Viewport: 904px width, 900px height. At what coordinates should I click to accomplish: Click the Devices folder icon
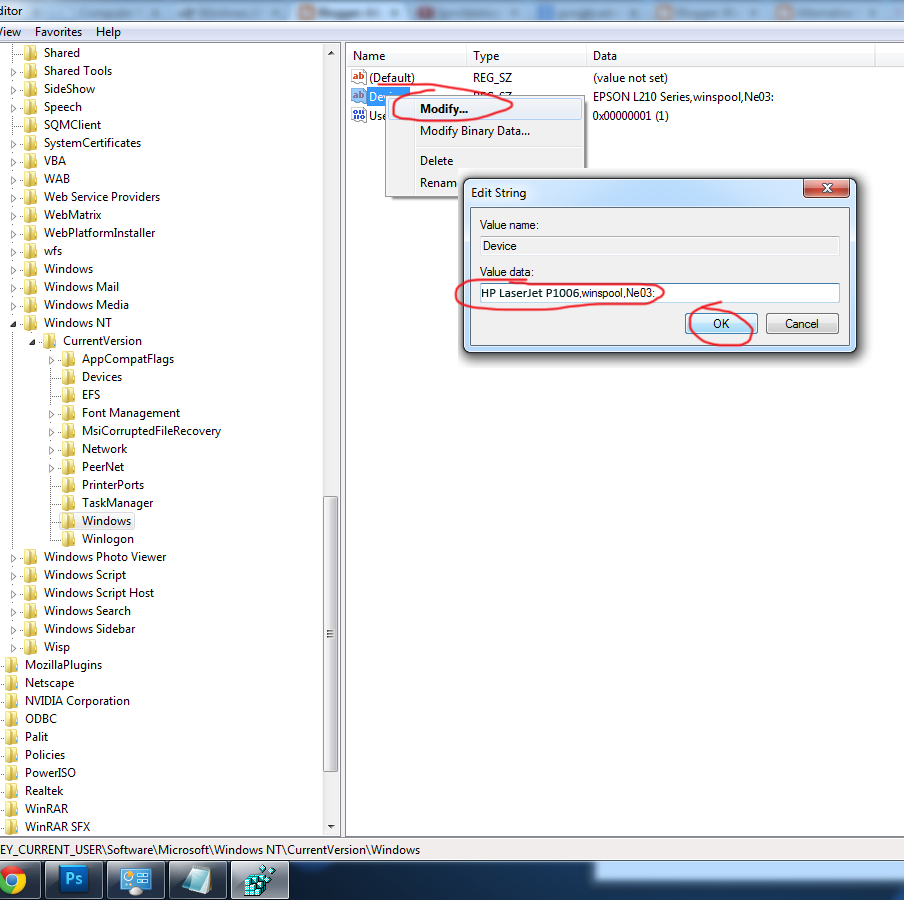[x=69, y=376]
